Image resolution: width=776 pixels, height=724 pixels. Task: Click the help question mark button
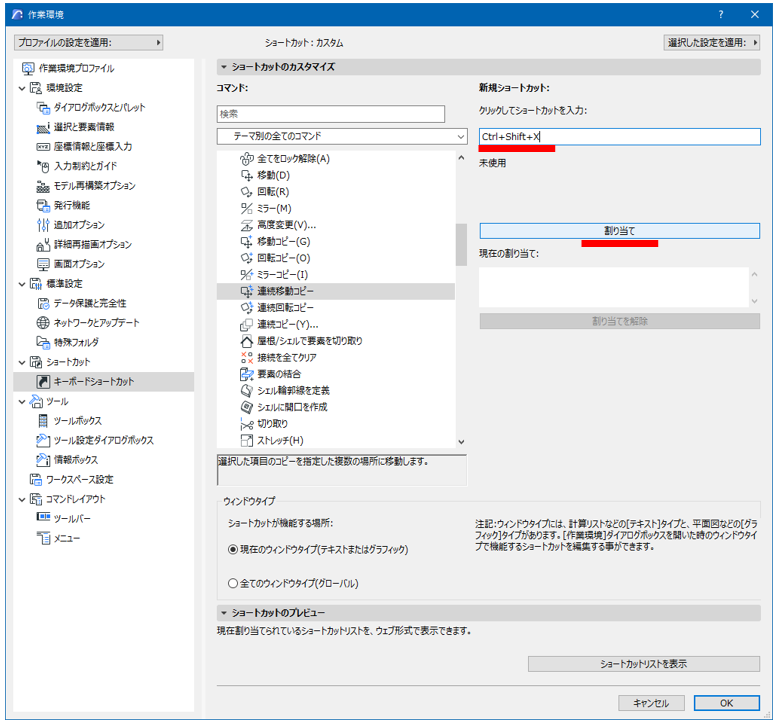click(721, 14)
